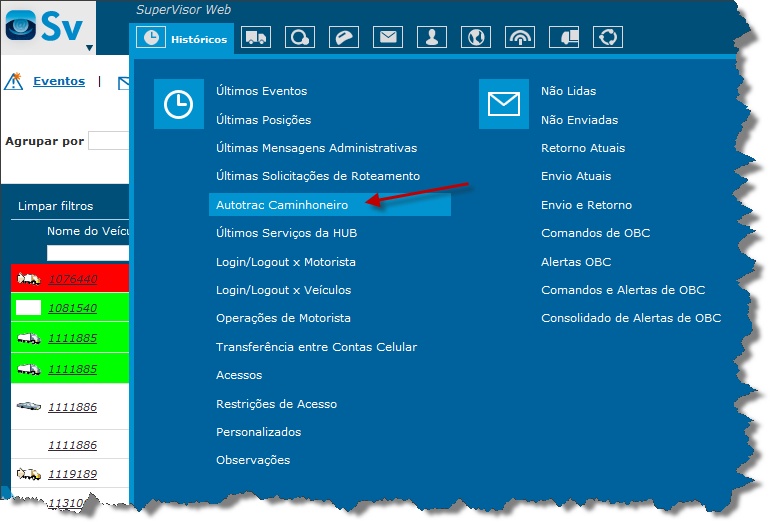Click the person icon in top toolbar

point(432,38)
